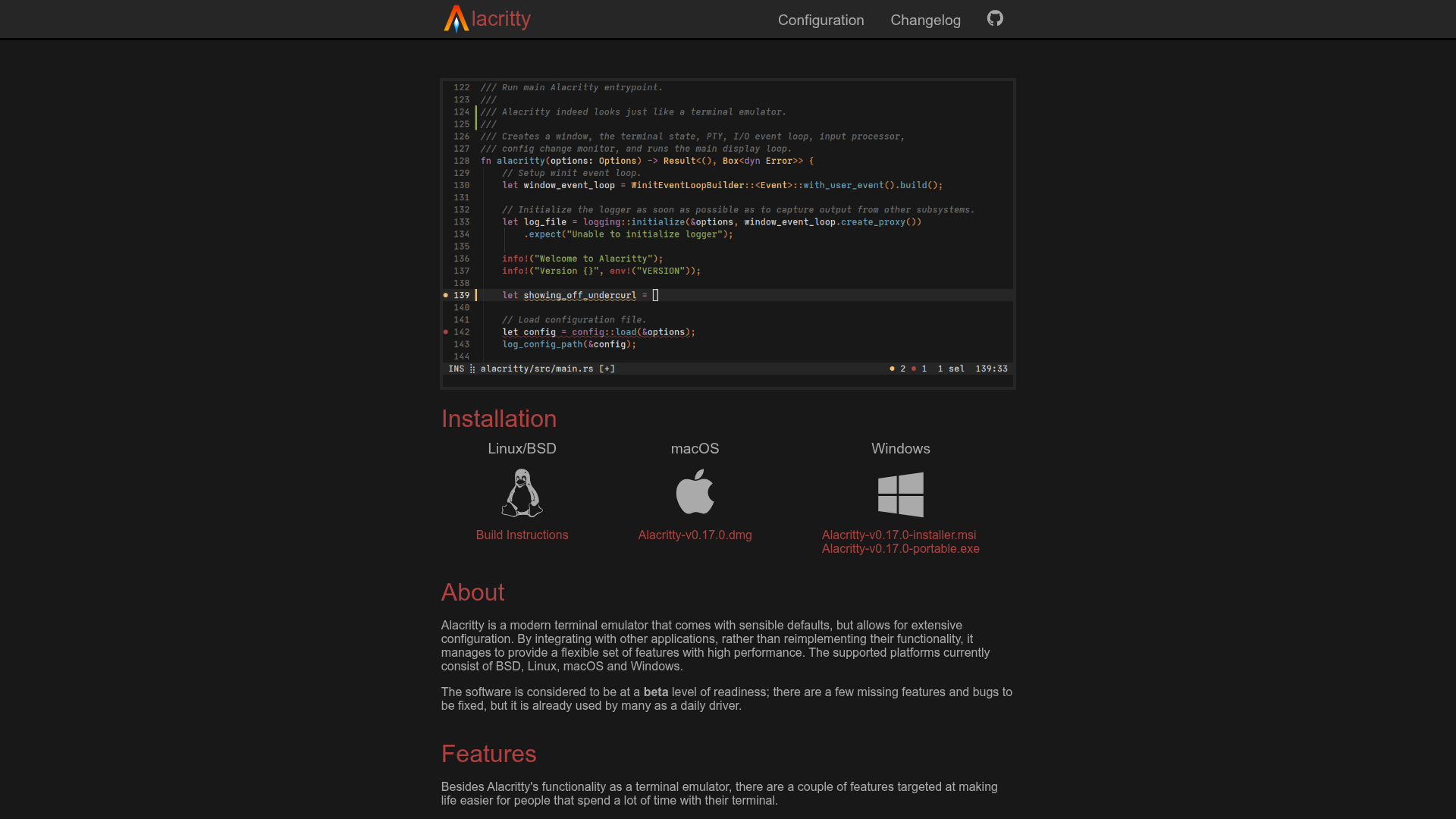Click the About heading

472,592
